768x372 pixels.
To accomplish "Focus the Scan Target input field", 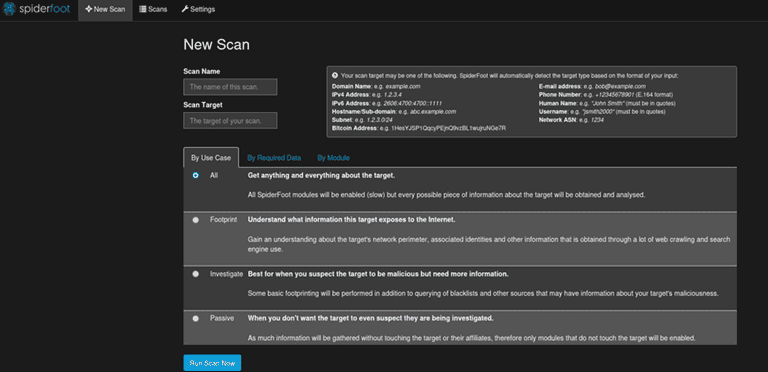I will (230, 120).
